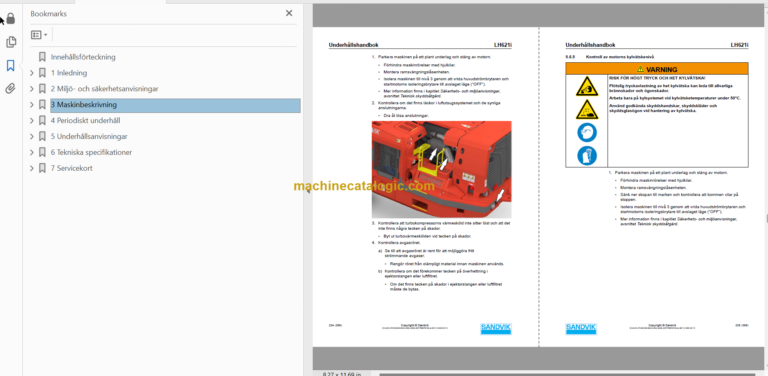Go to 6 Tekniska specifikationer bookmark
Screen dimensions: 768x376
pyautogui.click(x=91, y=152)
